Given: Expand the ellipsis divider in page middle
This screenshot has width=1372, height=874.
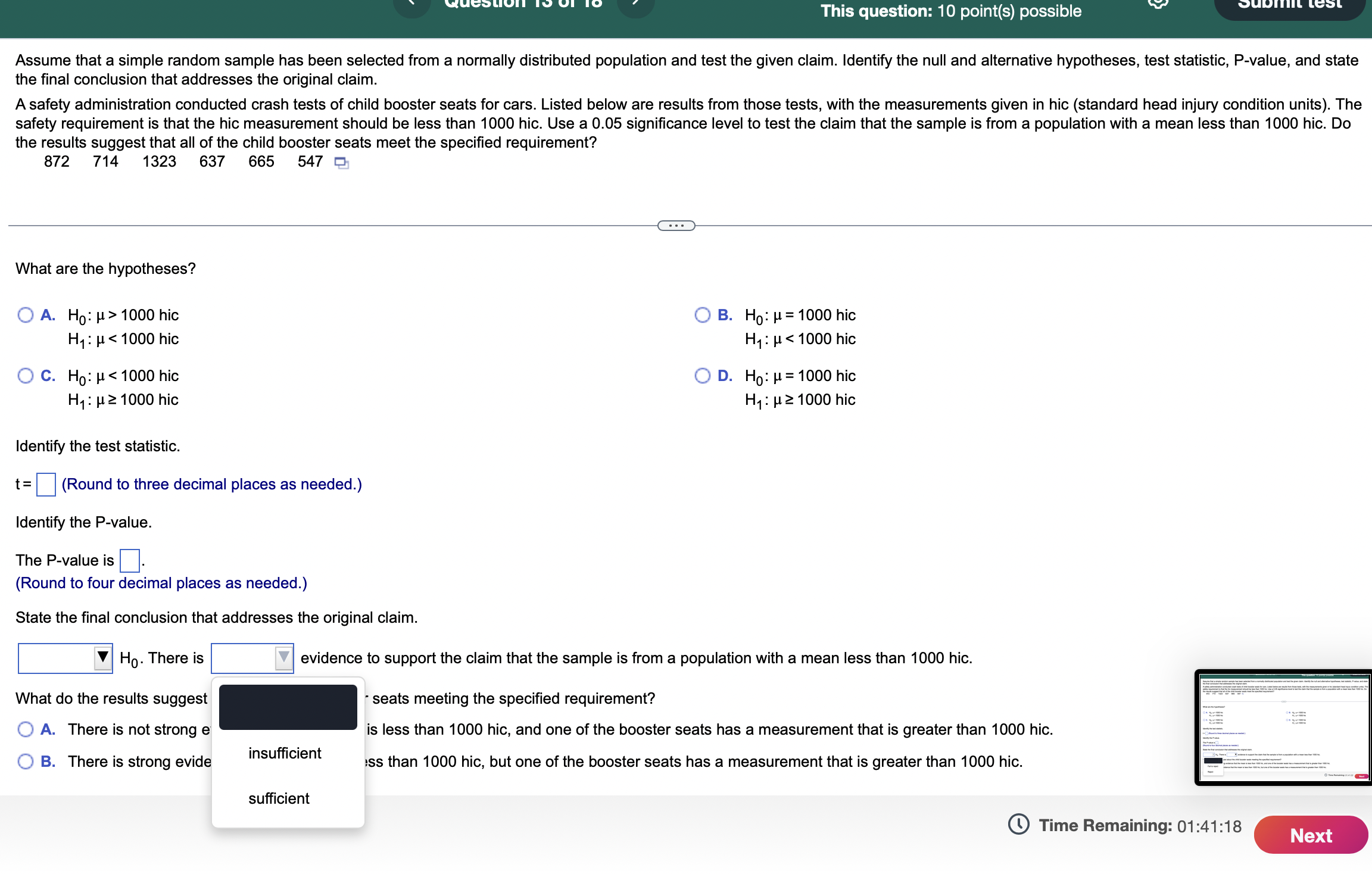Looking at the screenshot, I should [676, 224].
